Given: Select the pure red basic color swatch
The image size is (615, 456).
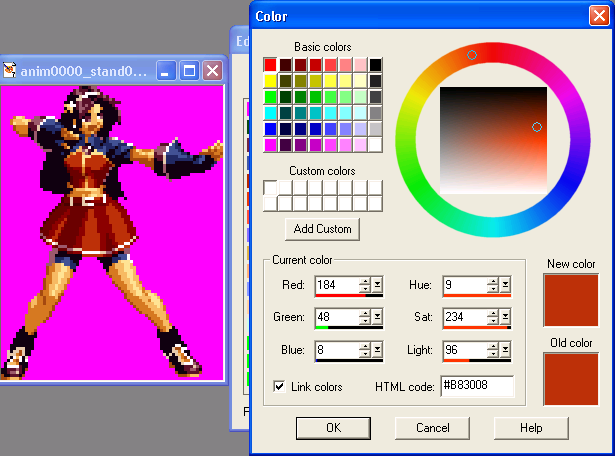Looking at the screenshot, I should tap(270, 65).
